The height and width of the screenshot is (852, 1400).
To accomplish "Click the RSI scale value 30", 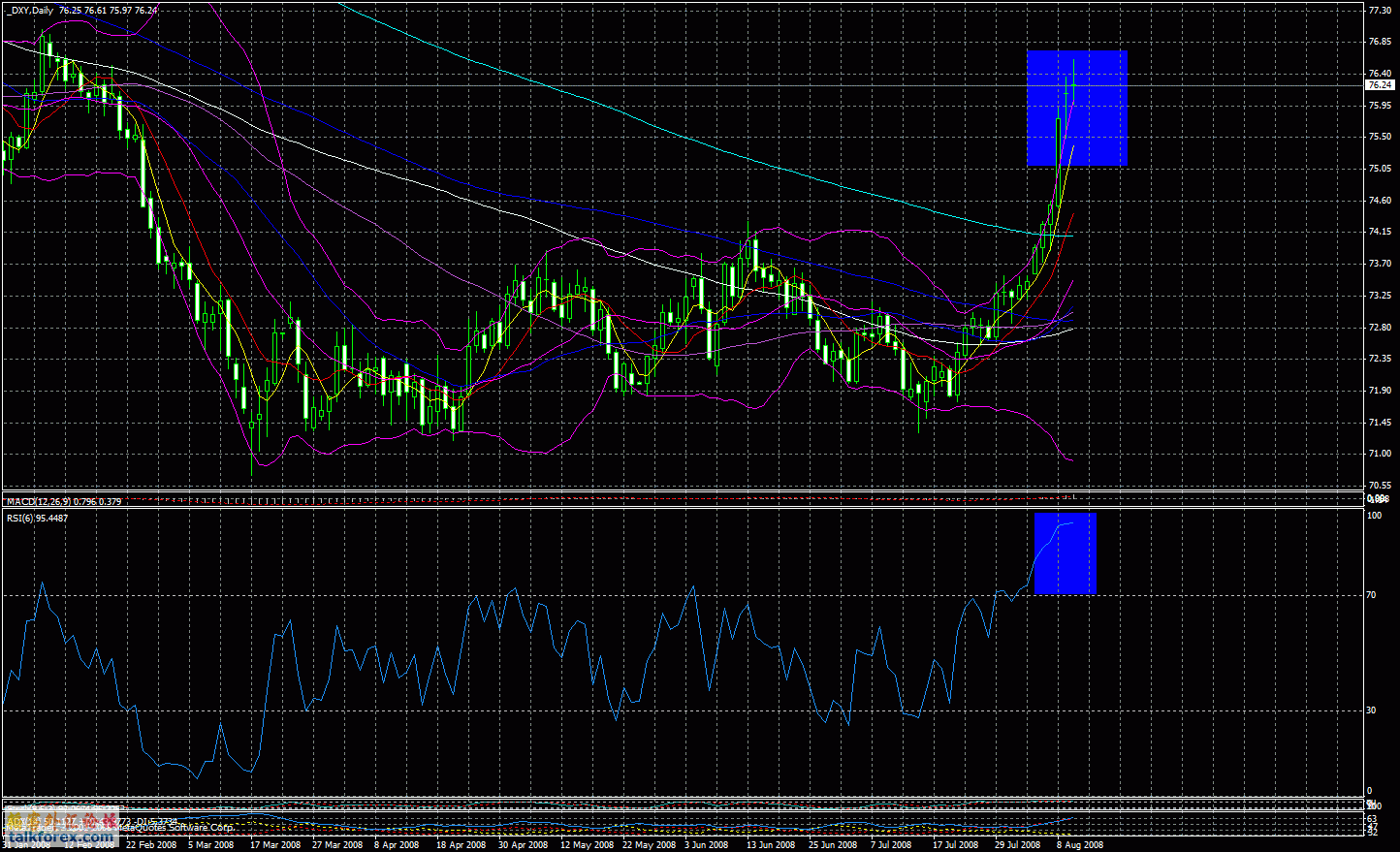I will pyautogui.click(x=1371, y=710).
